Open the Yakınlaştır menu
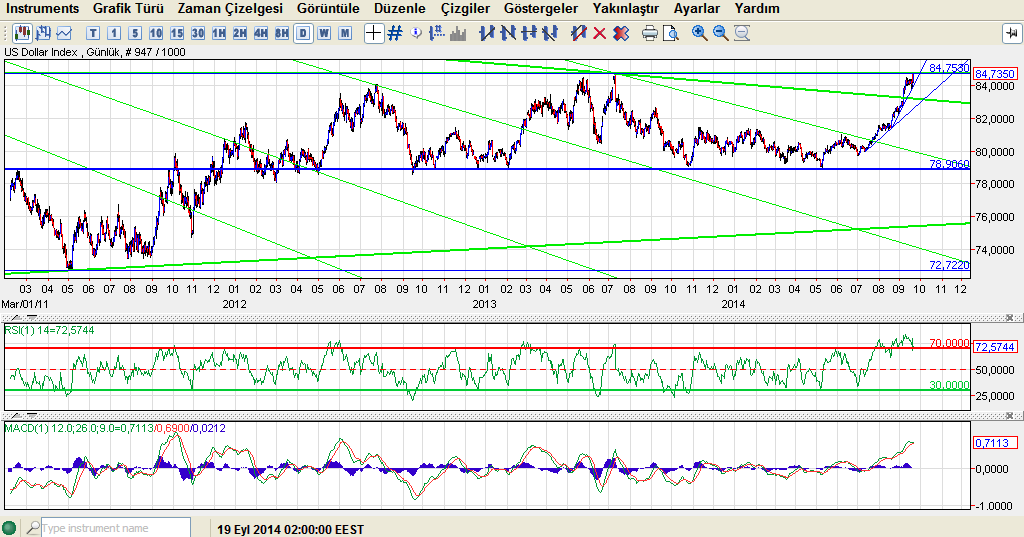Viewport: 1024px width, 537px height. pos(626,8)
